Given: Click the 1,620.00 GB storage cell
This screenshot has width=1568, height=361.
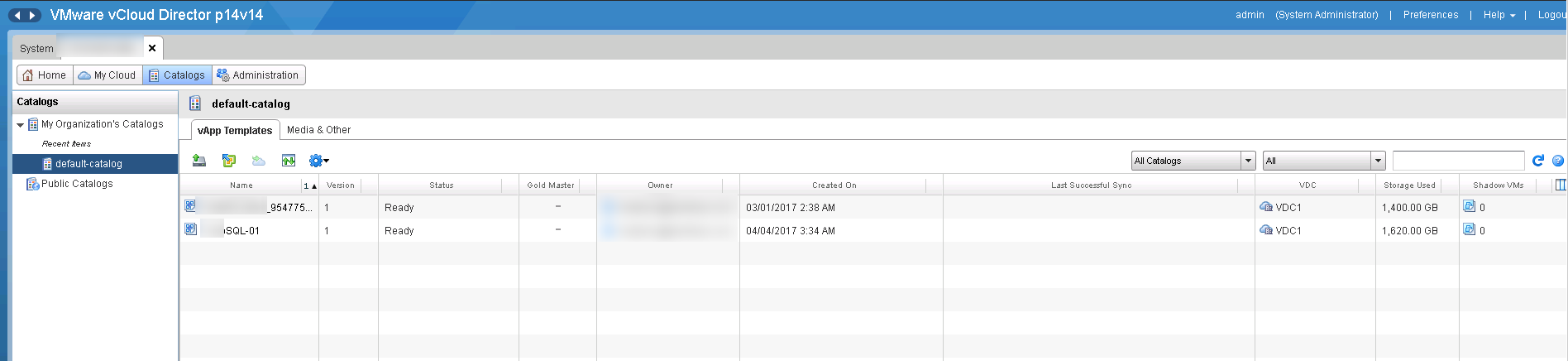Looking at the screenshot, I should click(1410, 231).
